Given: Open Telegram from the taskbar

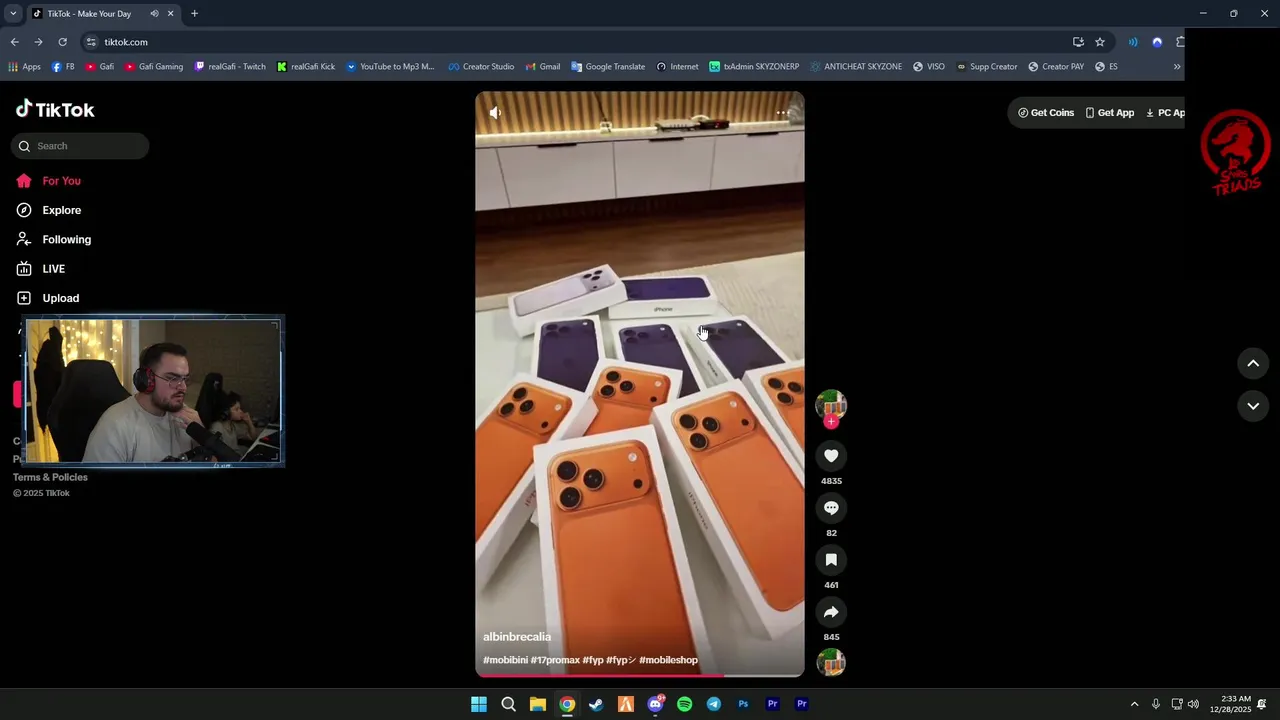Looking at the screenshot, I should tap(713, 704).
